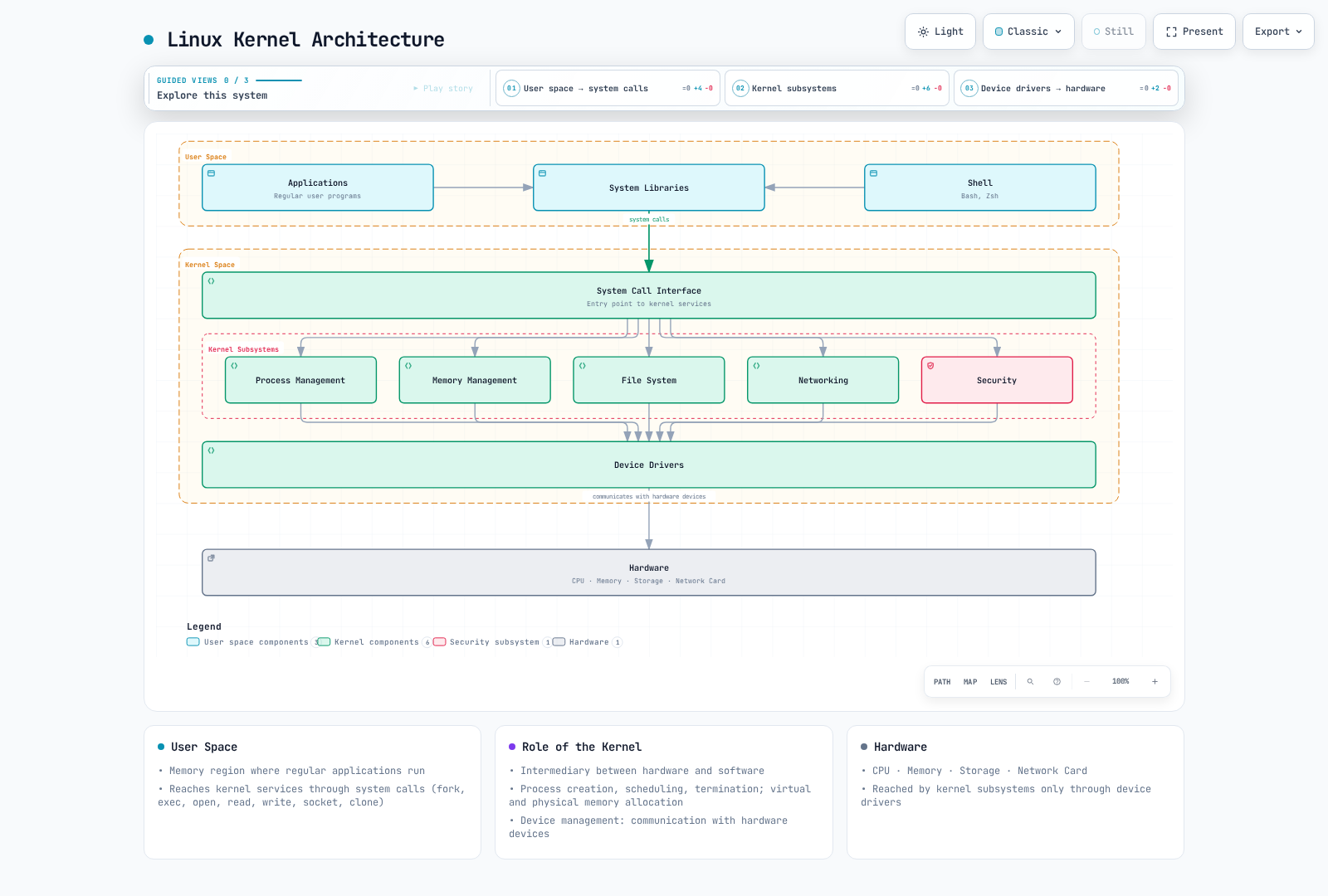Zoom out with the minus icon
The width and height of the screenshot is (1328, 896).
click(x=1086, y=682)
